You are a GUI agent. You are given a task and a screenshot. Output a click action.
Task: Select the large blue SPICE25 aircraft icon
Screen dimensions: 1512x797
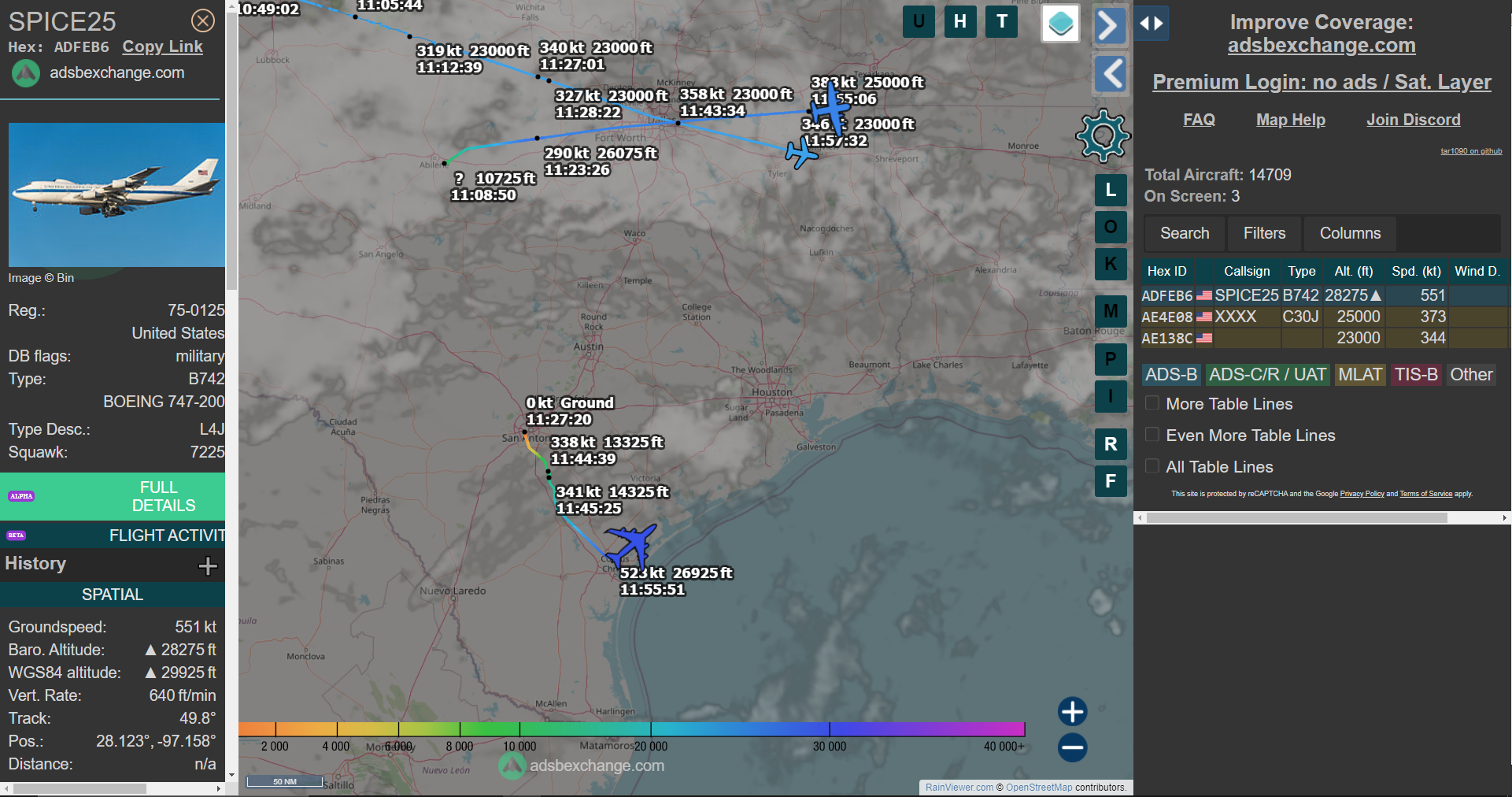pyautogui.click(x=631, y=546)
